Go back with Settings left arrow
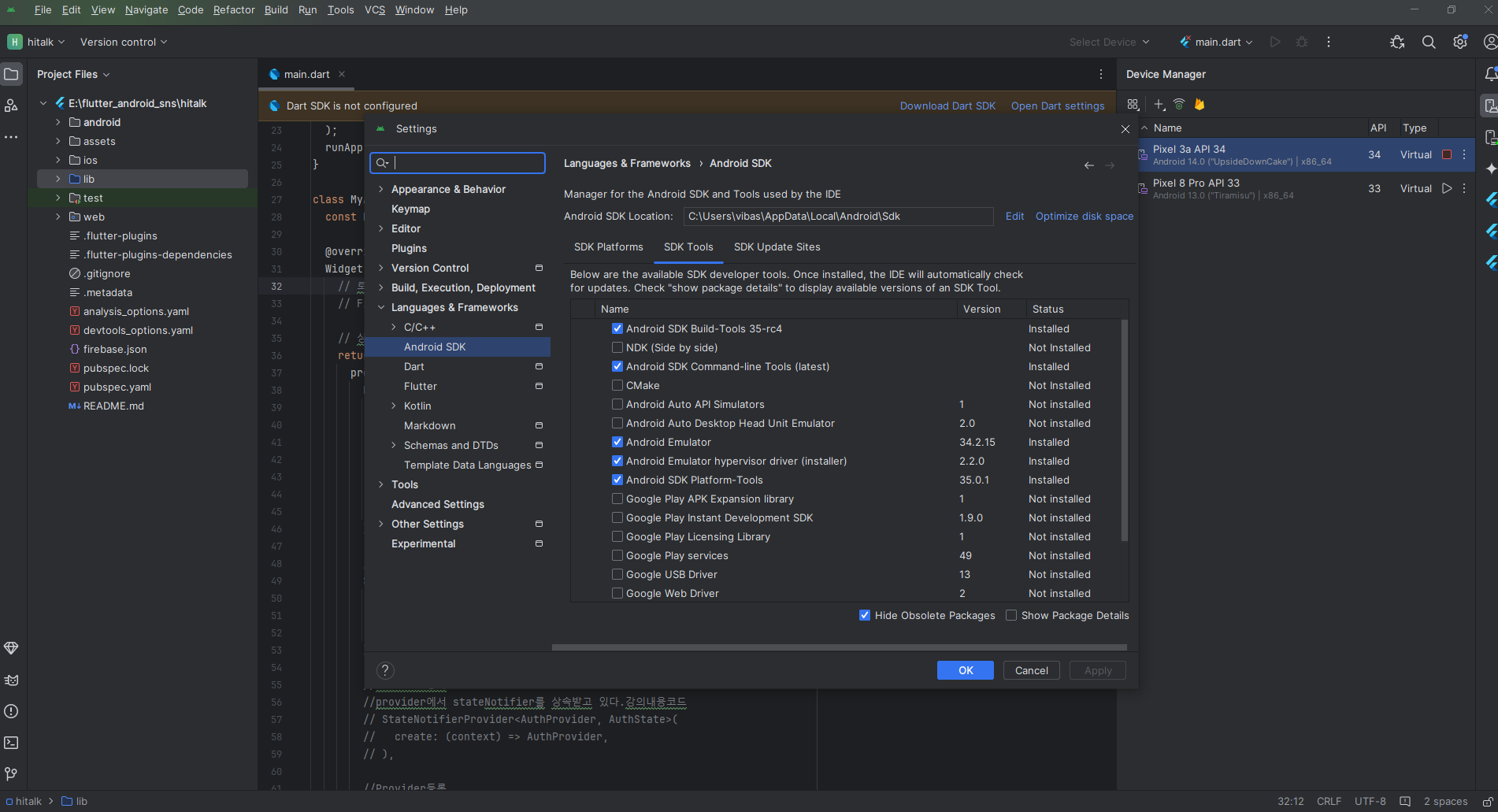This screenshot has width=1498, height=812. [x=1089, y=165]
